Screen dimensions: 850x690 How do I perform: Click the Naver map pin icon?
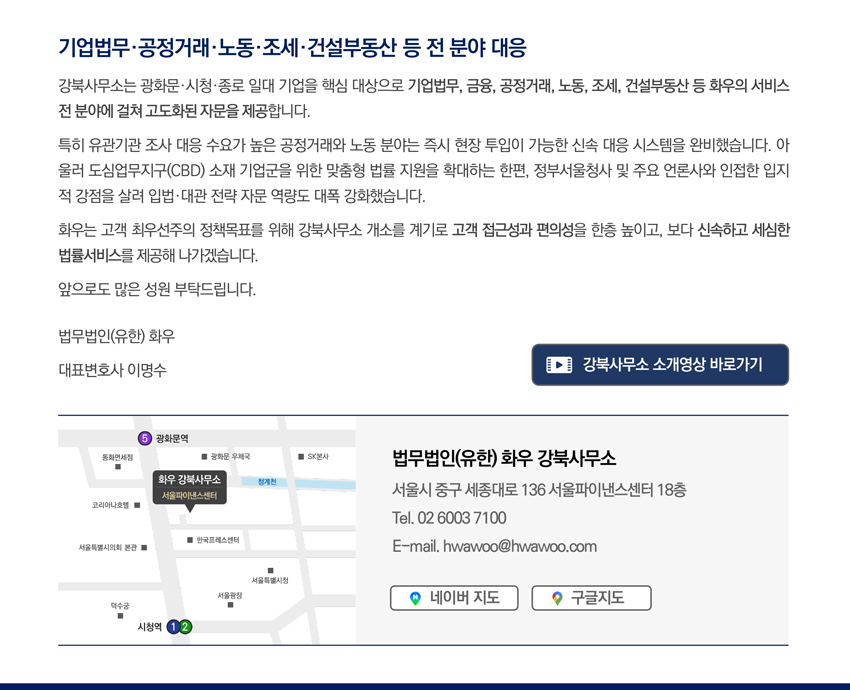pos(415,598)
